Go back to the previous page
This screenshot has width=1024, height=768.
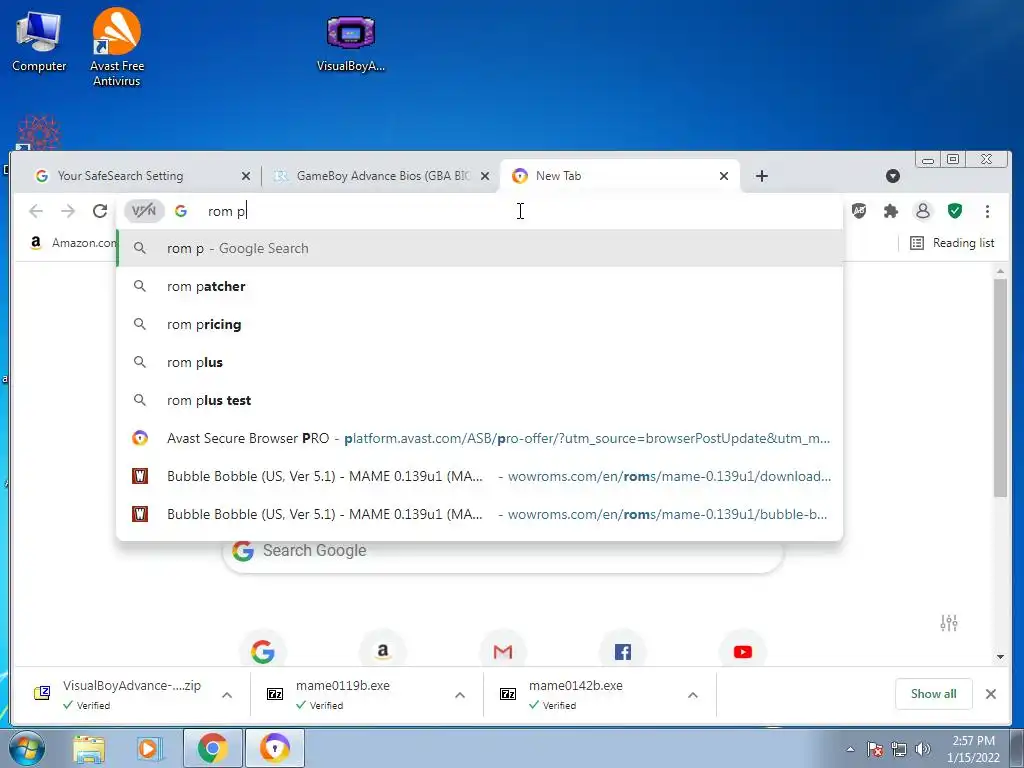pos(36,211)
